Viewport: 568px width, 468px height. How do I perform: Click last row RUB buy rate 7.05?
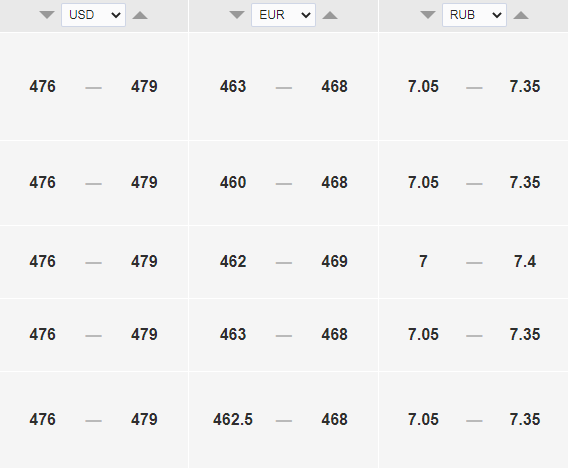coord(423,419)
